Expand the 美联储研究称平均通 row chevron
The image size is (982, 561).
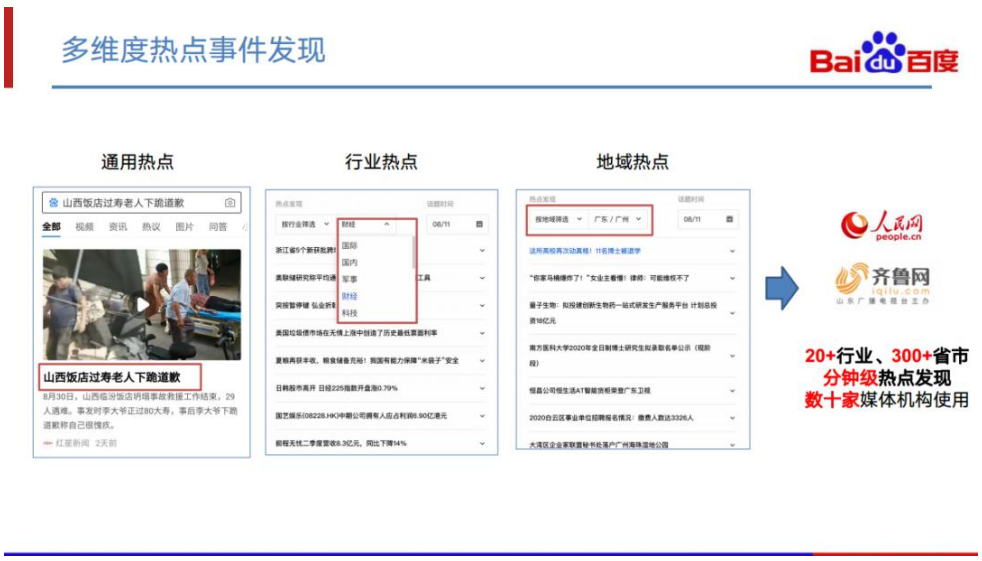[482, 278]
